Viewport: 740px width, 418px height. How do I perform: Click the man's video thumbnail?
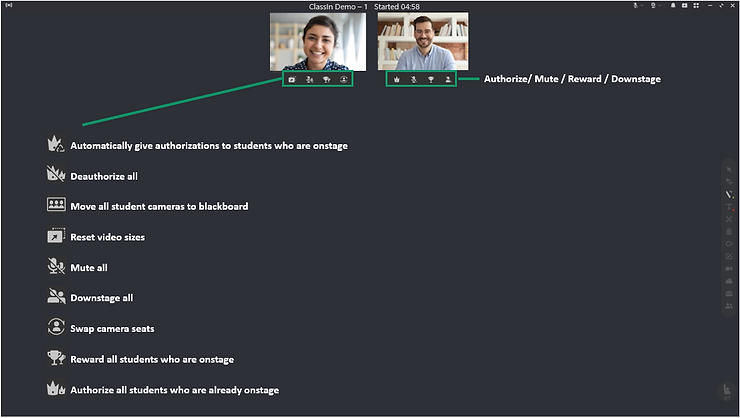coord(422,41)
